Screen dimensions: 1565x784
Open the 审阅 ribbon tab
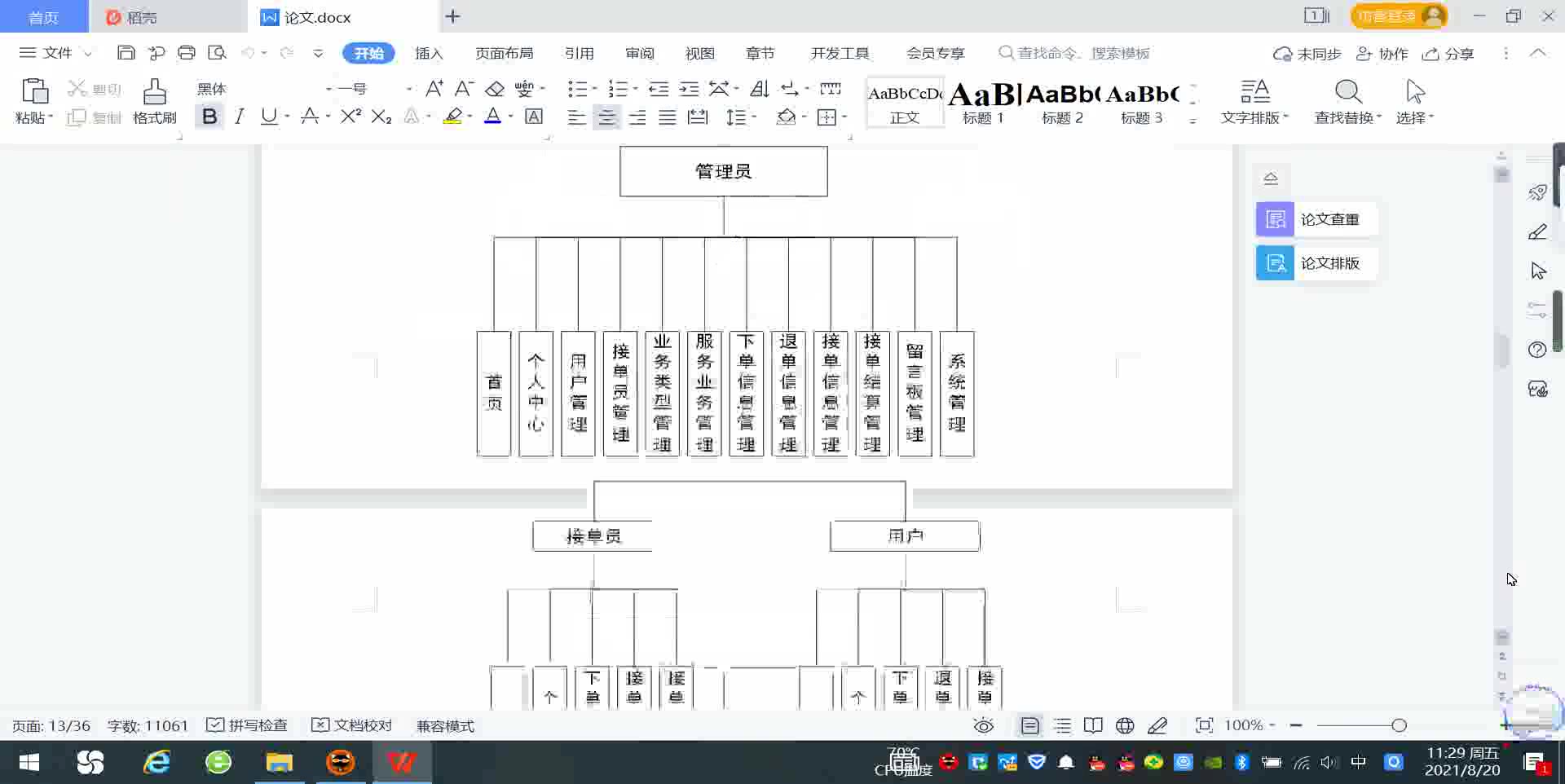640,53
